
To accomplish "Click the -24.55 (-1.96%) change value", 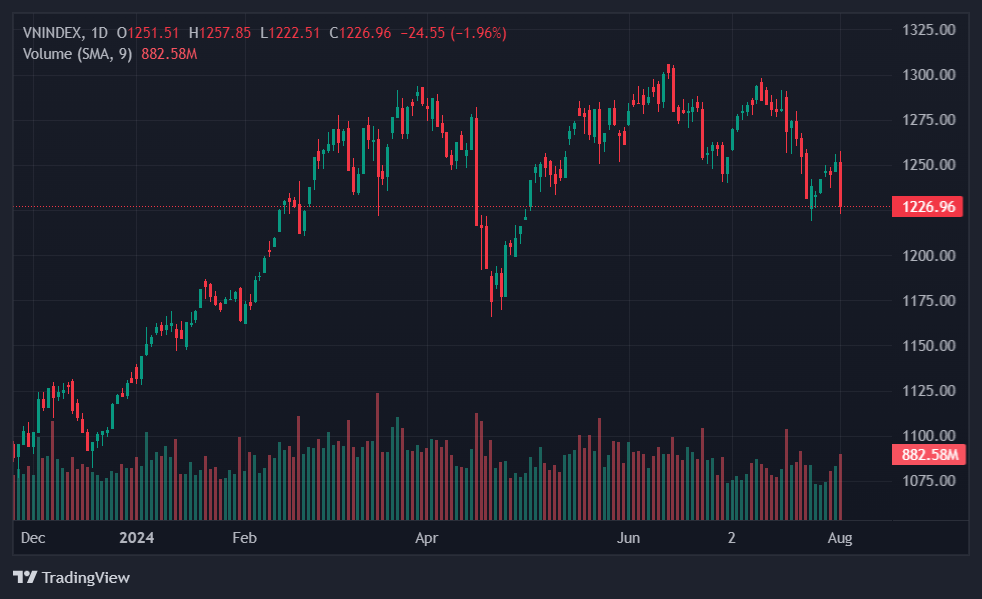I will pos(453,33).
